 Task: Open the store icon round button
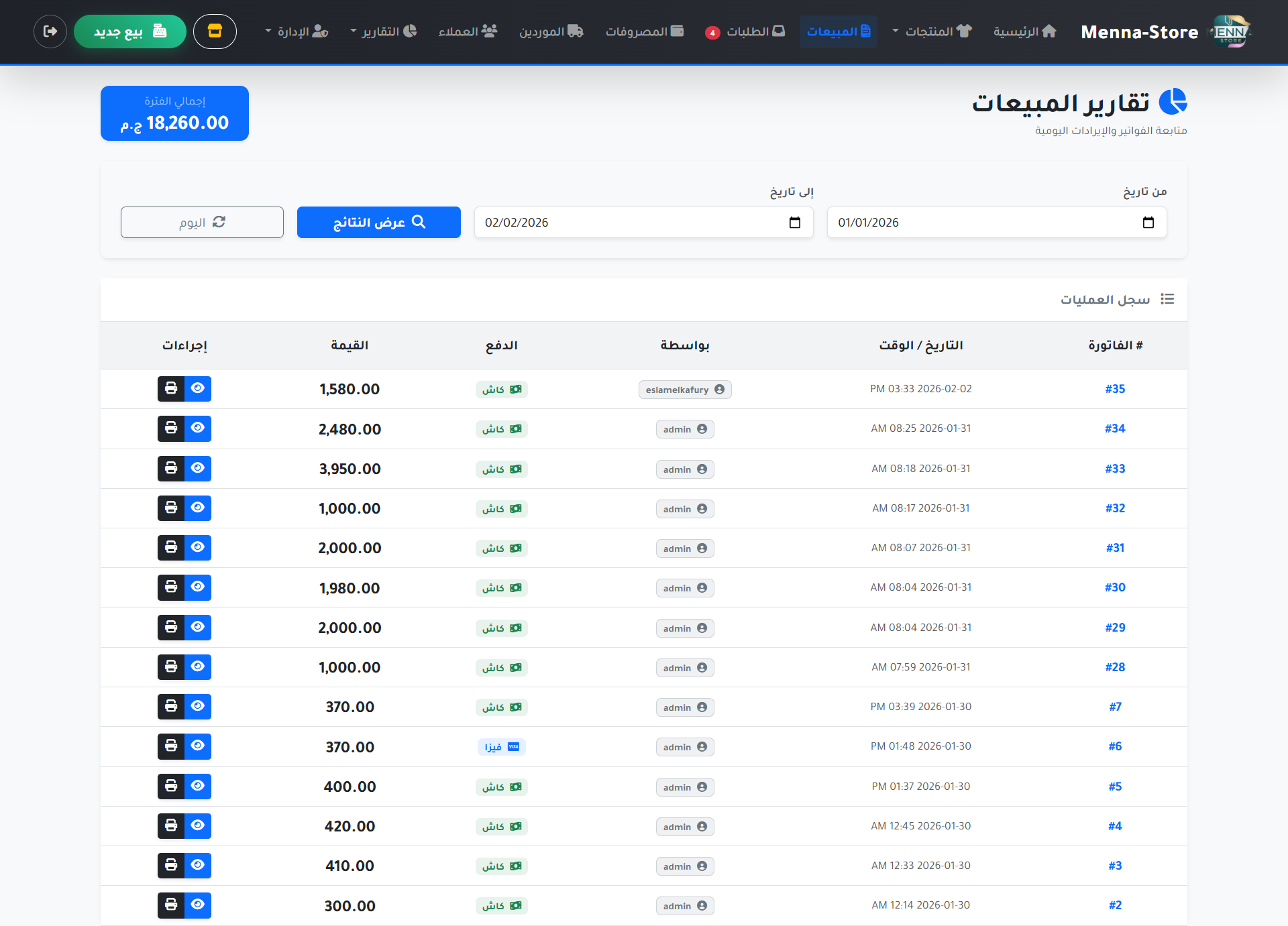(x=215, y=32)
